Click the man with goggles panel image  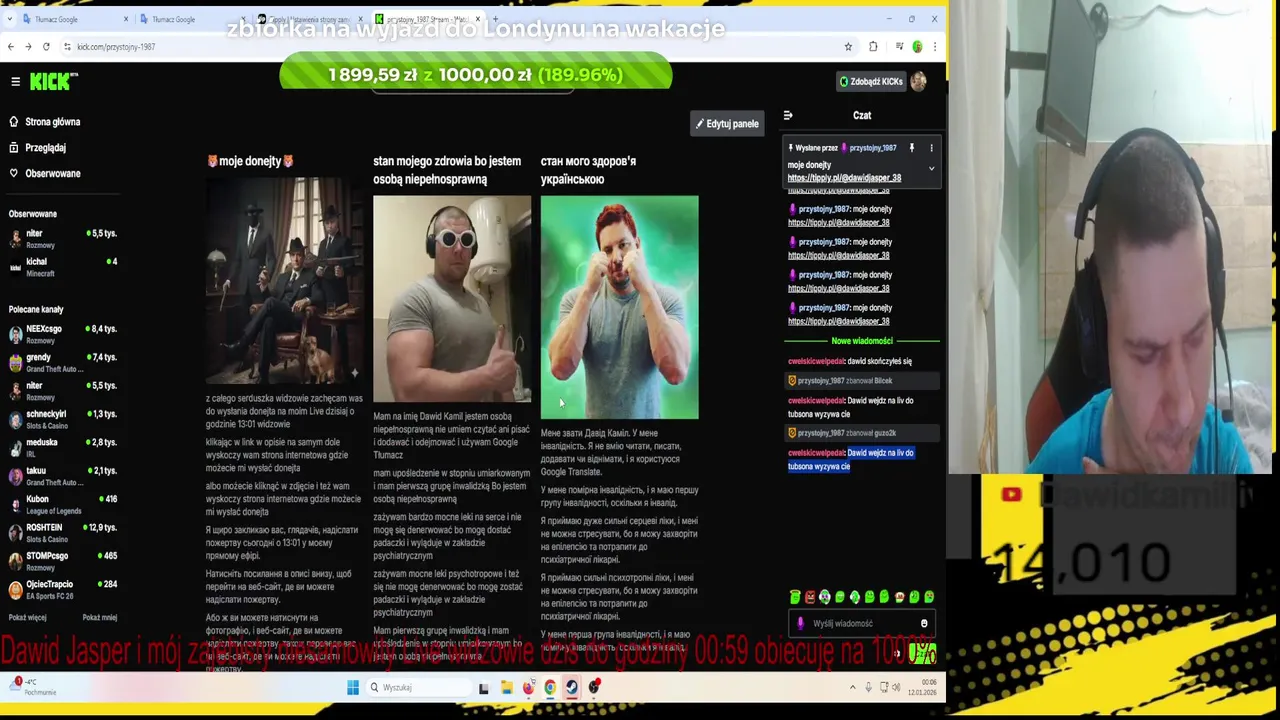(452, 299)
